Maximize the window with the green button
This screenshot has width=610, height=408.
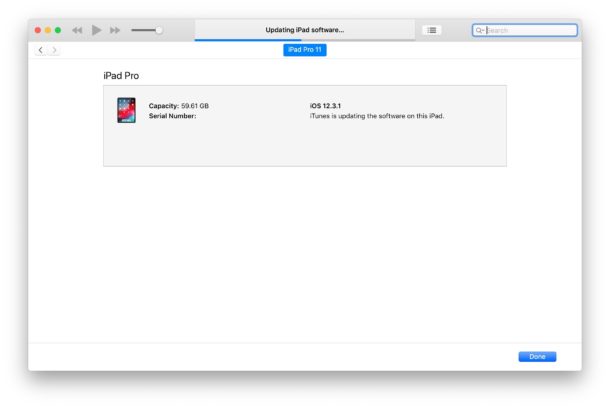click(x=58, y=30)
